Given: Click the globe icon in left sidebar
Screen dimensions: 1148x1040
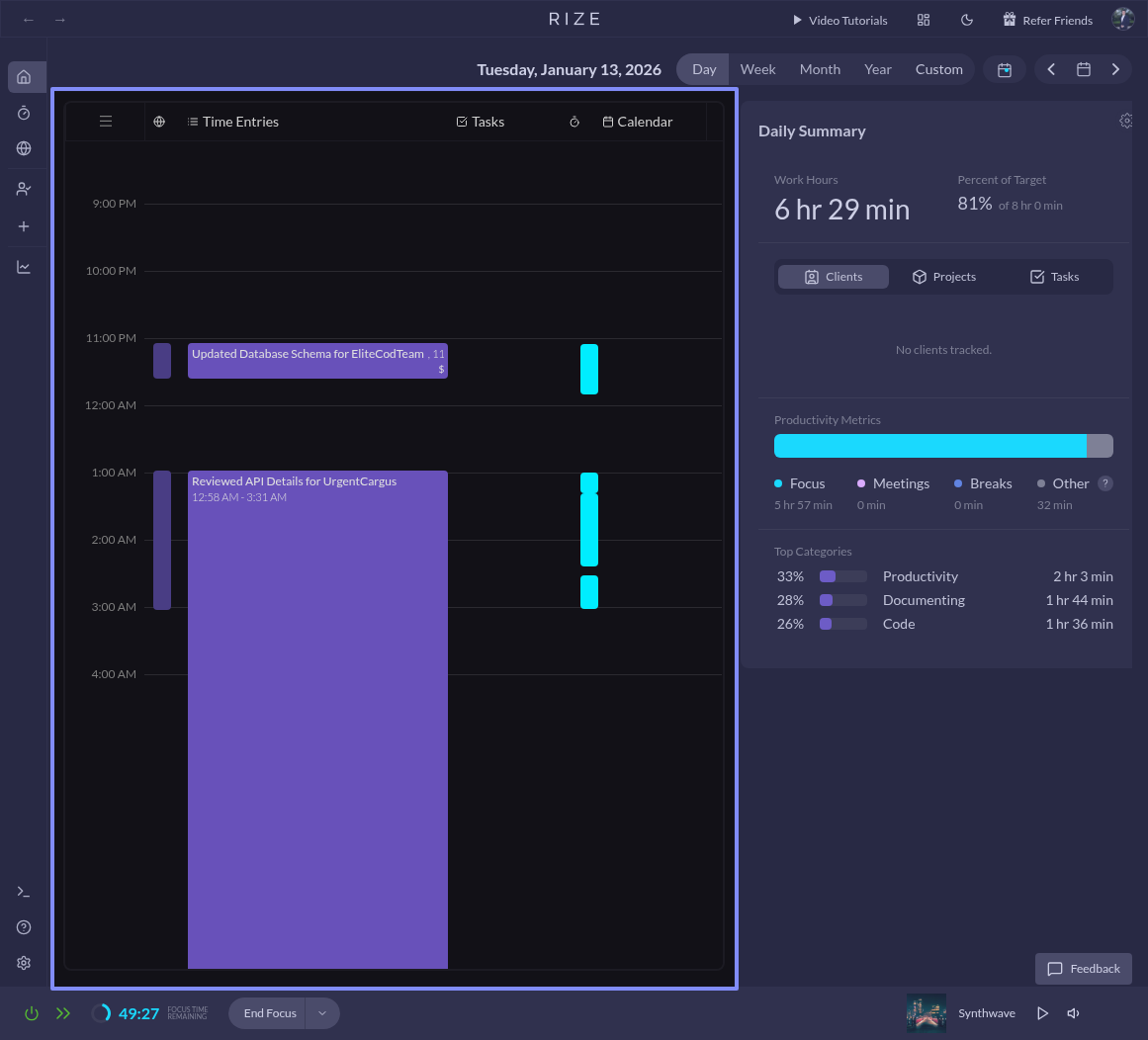Looking at the screenshot, I should [x=24, y=148].
